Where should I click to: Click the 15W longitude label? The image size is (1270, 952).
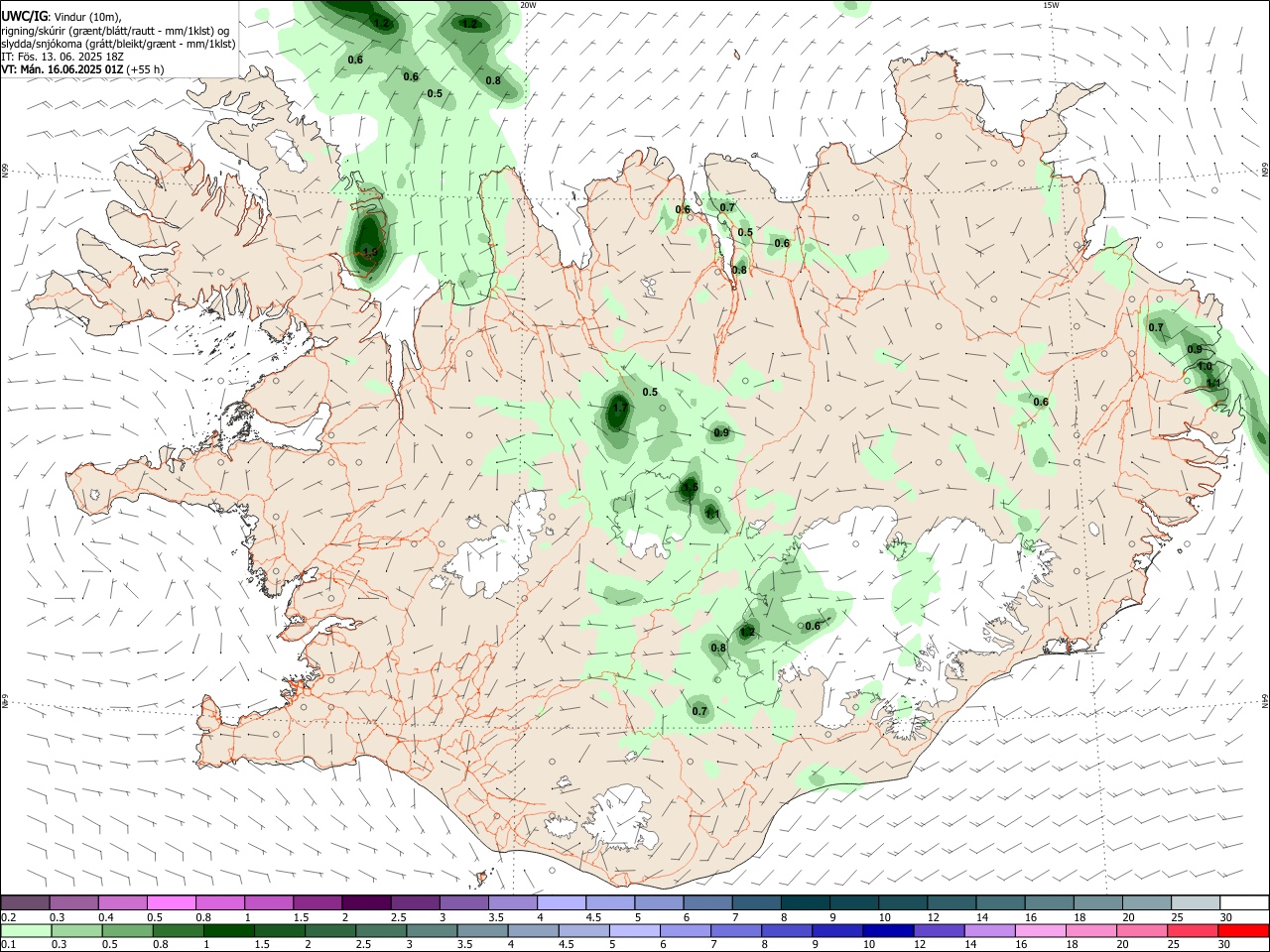point(1051,5)
